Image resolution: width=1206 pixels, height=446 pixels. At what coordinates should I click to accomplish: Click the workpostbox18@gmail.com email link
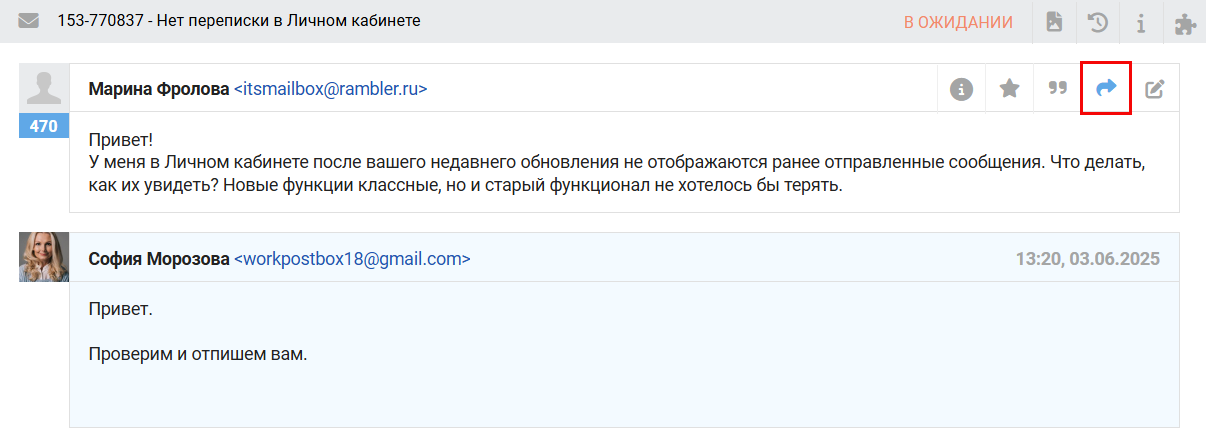pyautogui.click(x=352, y=259)
